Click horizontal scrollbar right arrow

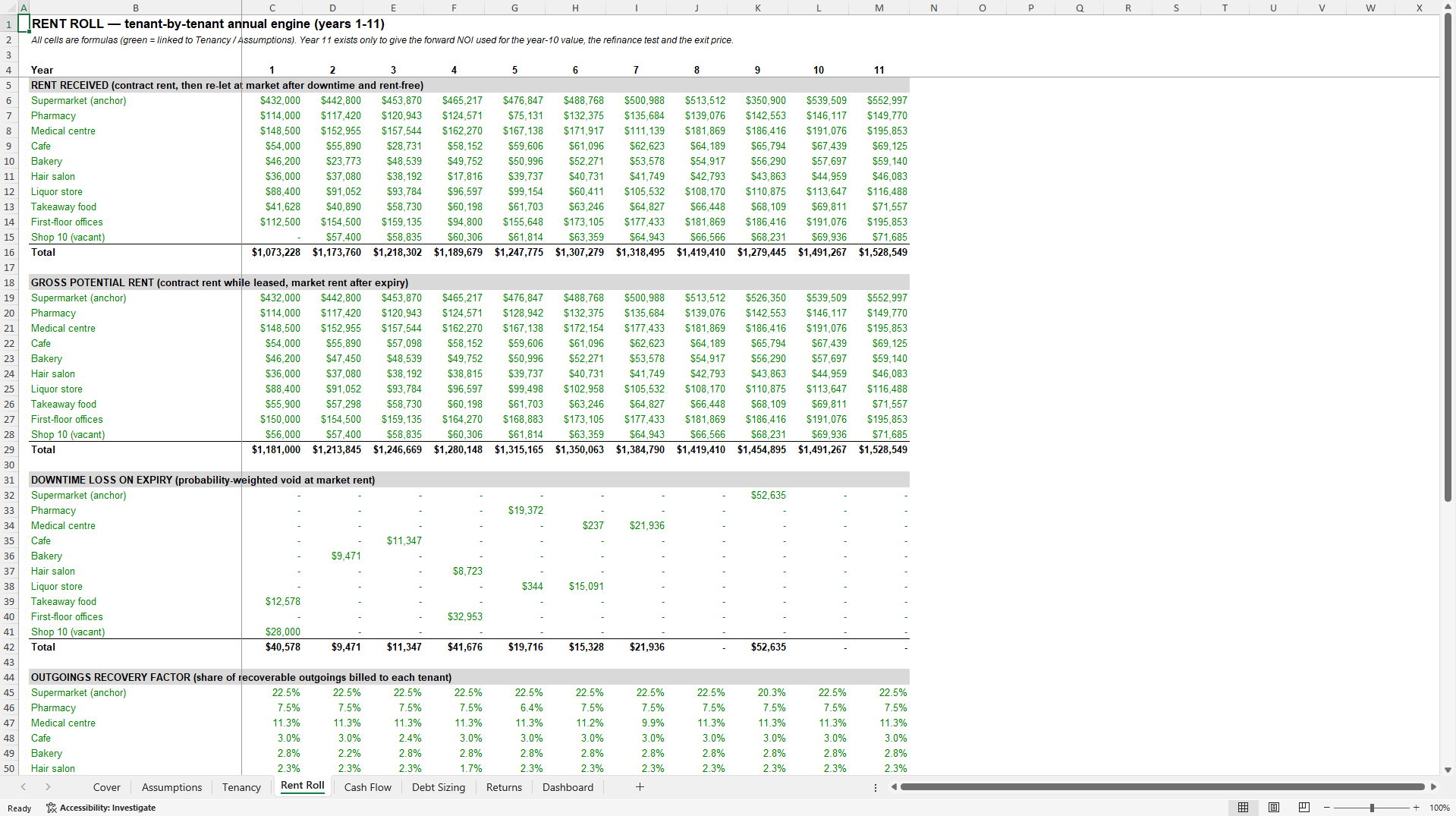(x=1433, y=787)
